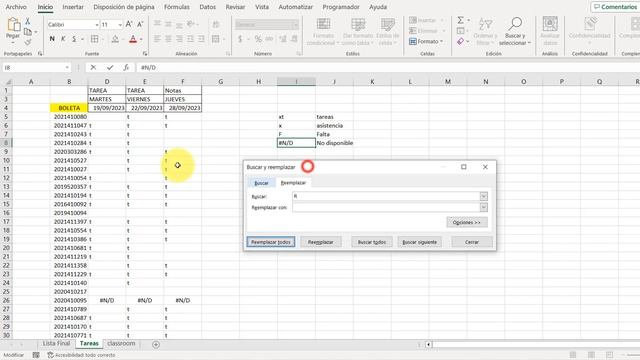Expand the Buscar field history dropdown

[484, 196]
